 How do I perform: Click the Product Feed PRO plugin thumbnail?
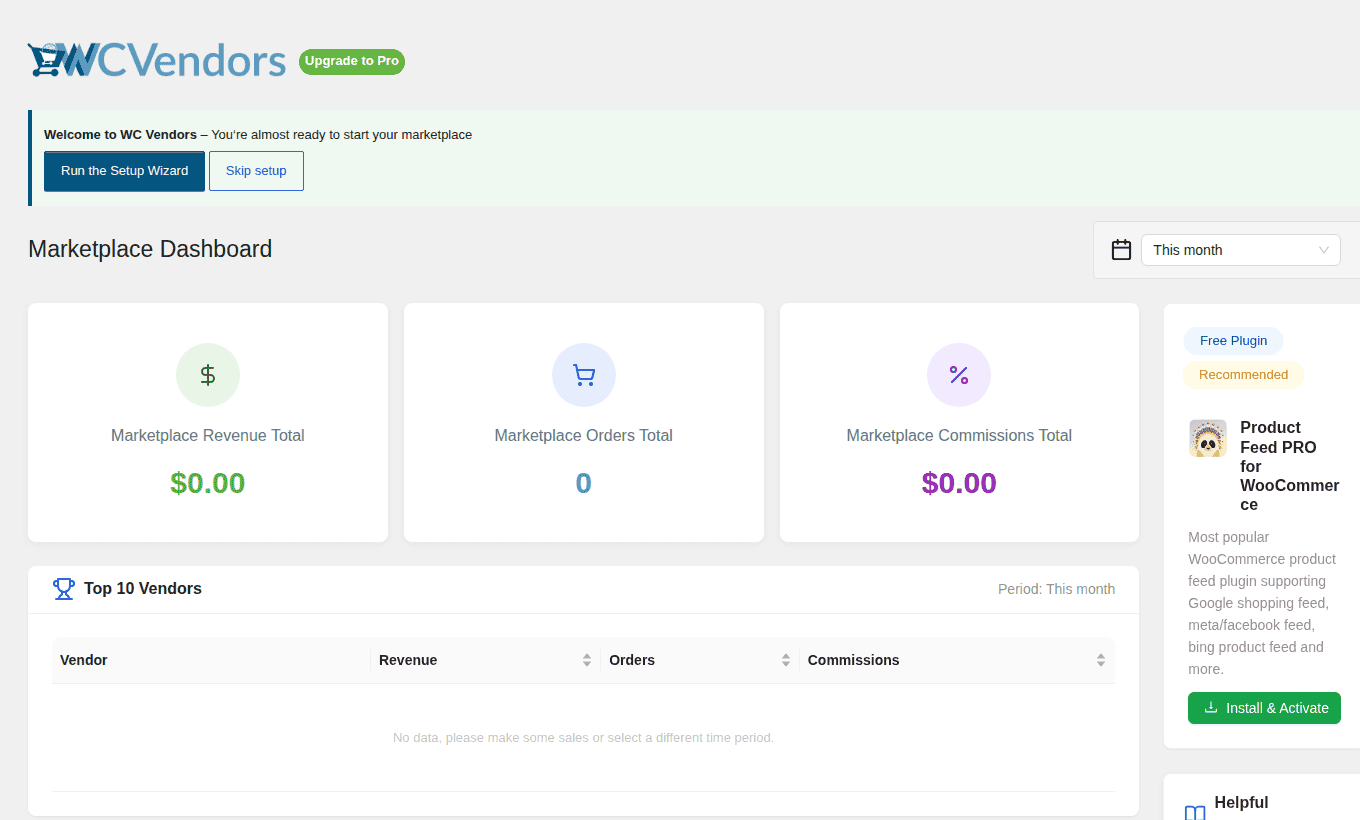click(1208, 438)
